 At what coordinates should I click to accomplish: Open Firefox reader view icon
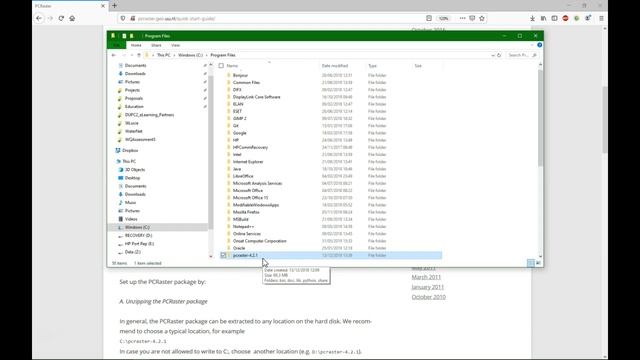tap(429, 18)
